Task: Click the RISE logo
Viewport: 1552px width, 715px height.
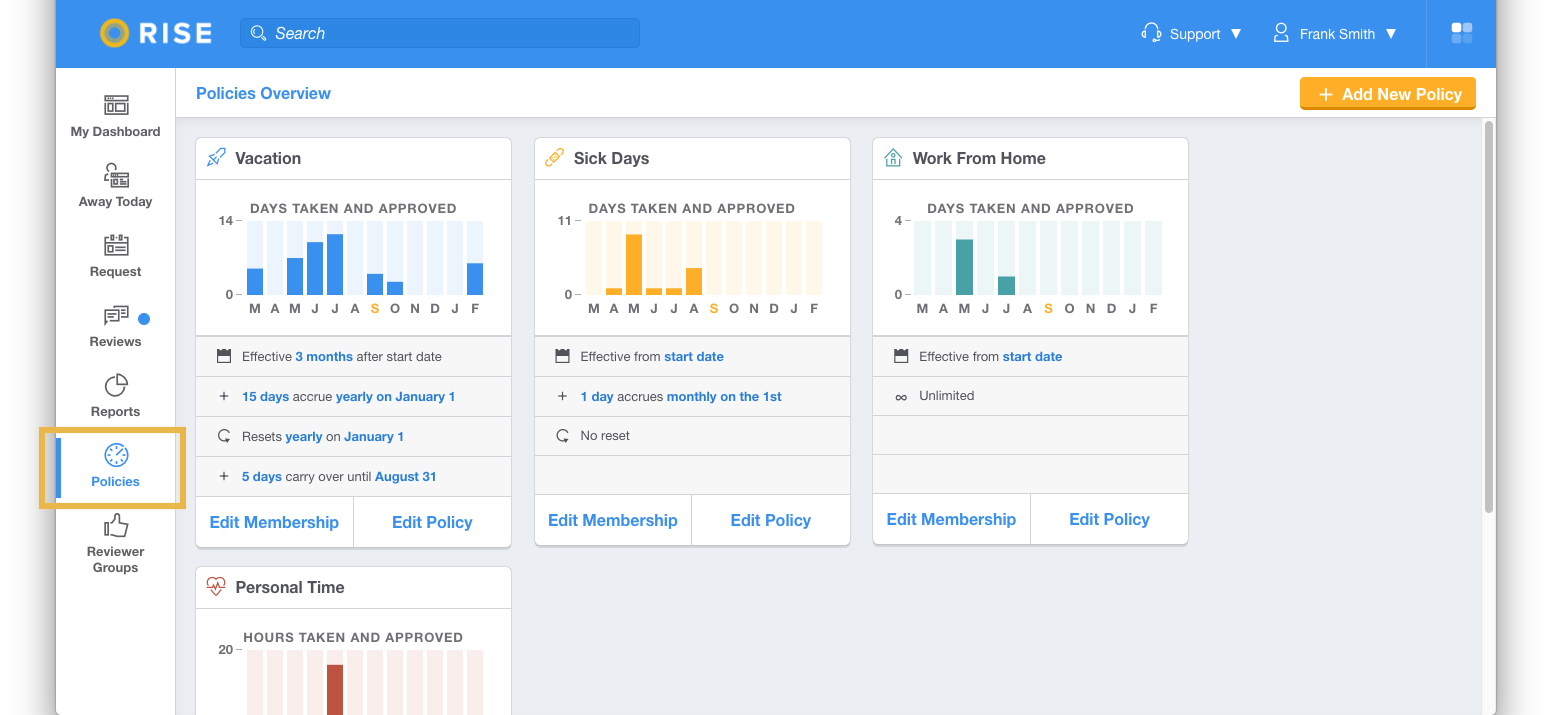Action: coord(156,33)
